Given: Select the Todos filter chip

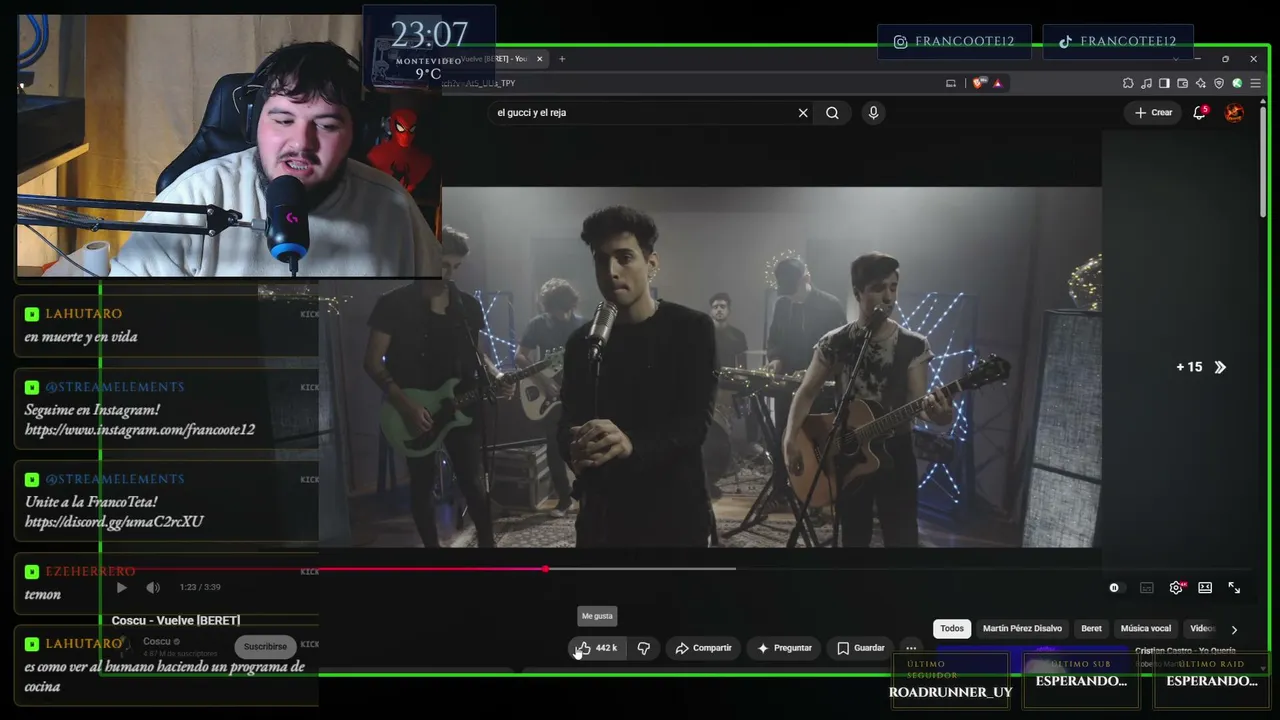Looking at the screenshot, I should pyautogui.click(x=952, y=629).
